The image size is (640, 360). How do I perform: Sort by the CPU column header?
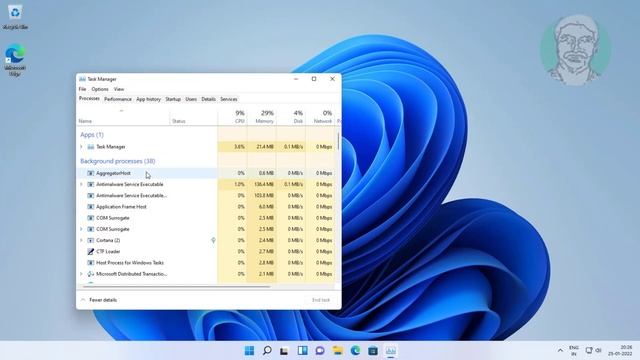coord(232,117)
